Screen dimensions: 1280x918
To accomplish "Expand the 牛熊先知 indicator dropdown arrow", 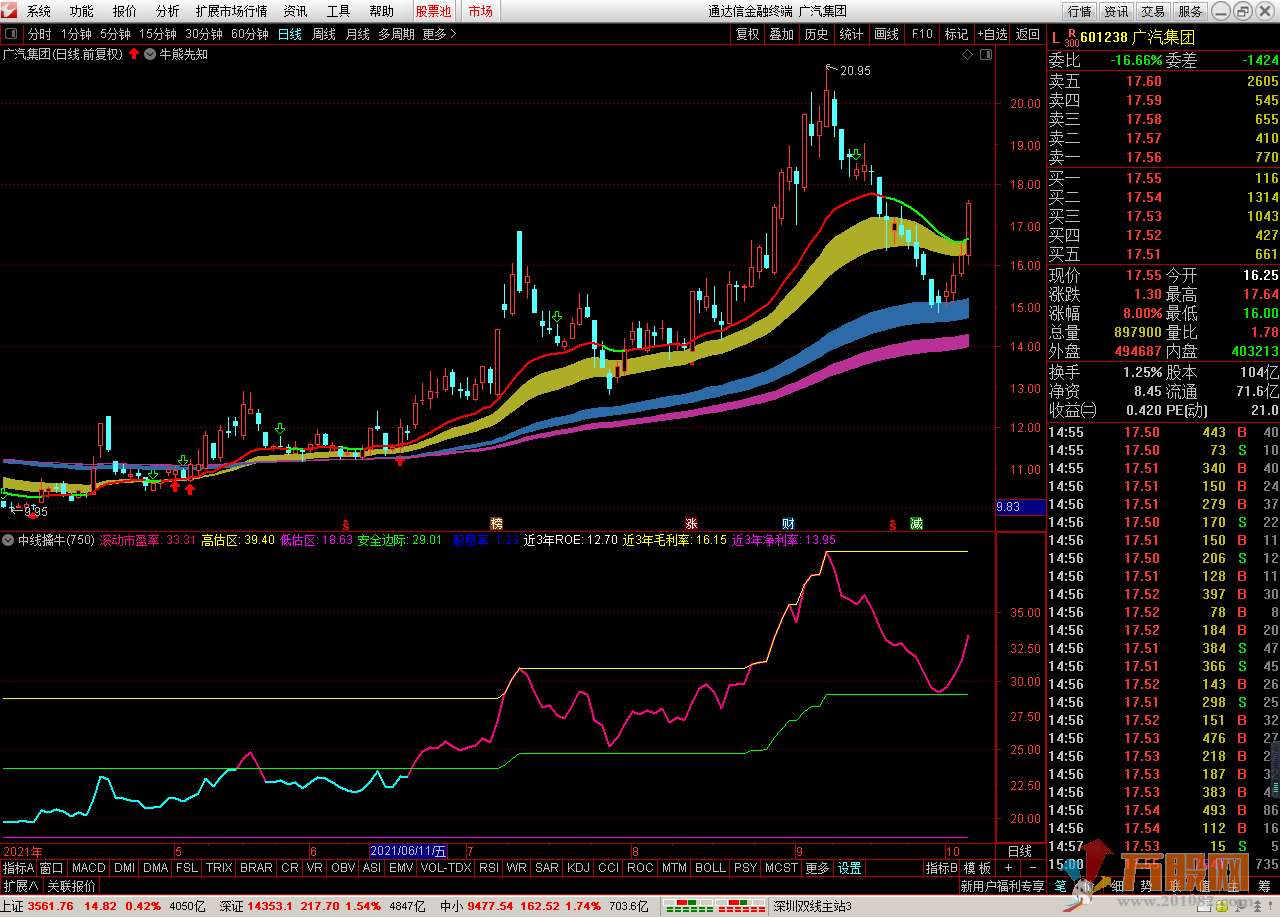I will pyautogui.click(x=150, y=55).
